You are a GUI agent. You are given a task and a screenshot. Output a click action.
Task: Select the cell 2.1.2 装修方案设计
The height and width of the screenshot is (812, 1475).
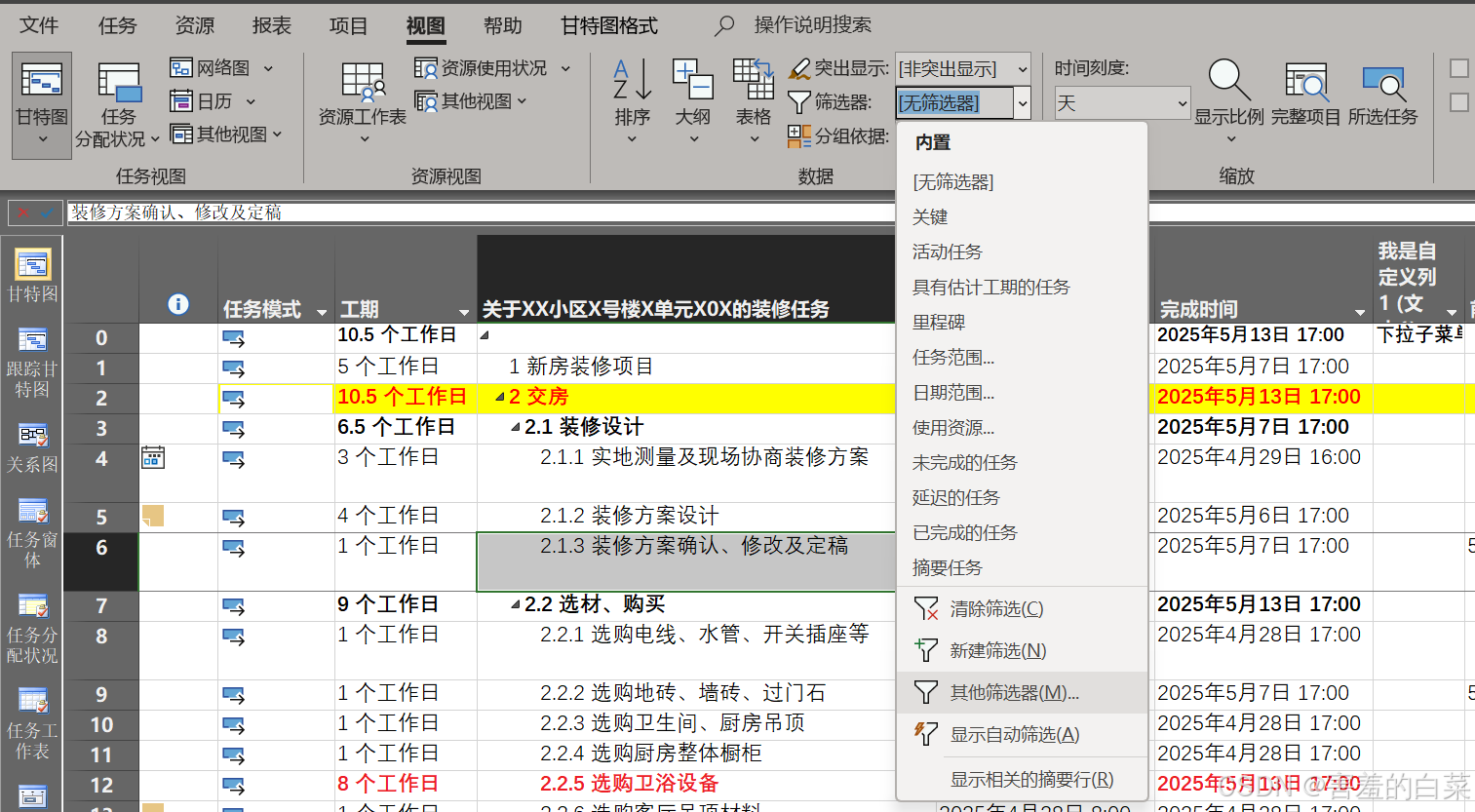tap(686, 516)
